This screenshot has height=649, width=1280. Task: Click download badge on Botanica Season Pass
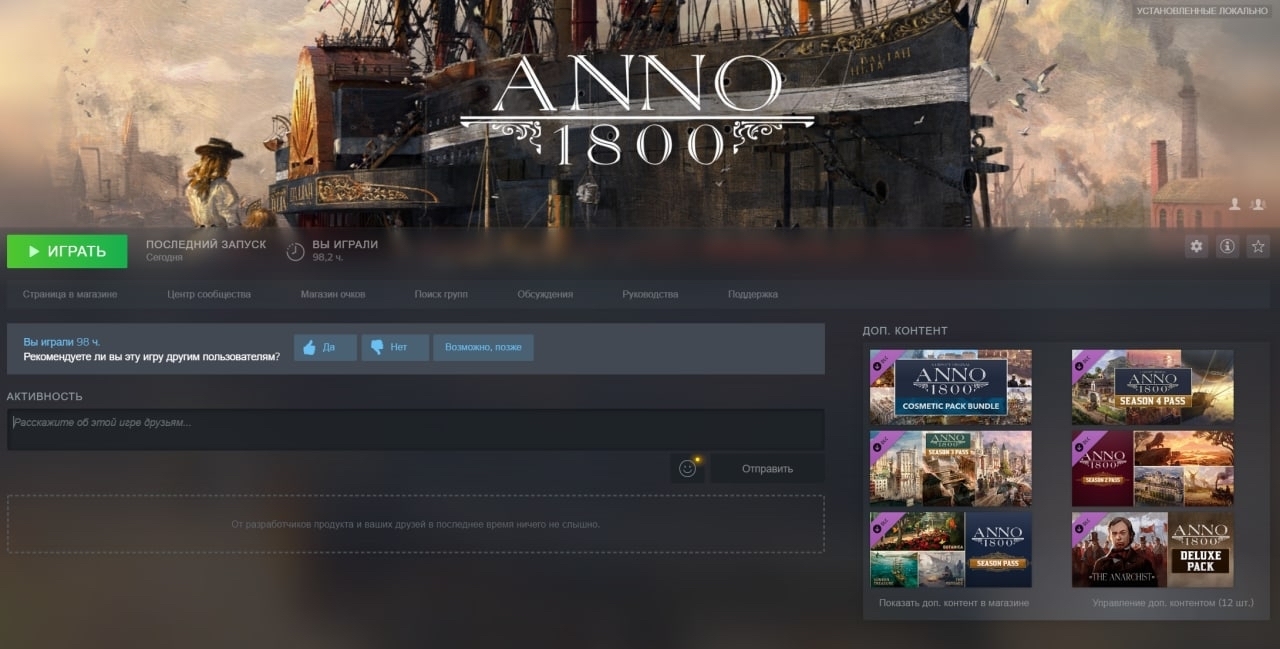[878, 528]
